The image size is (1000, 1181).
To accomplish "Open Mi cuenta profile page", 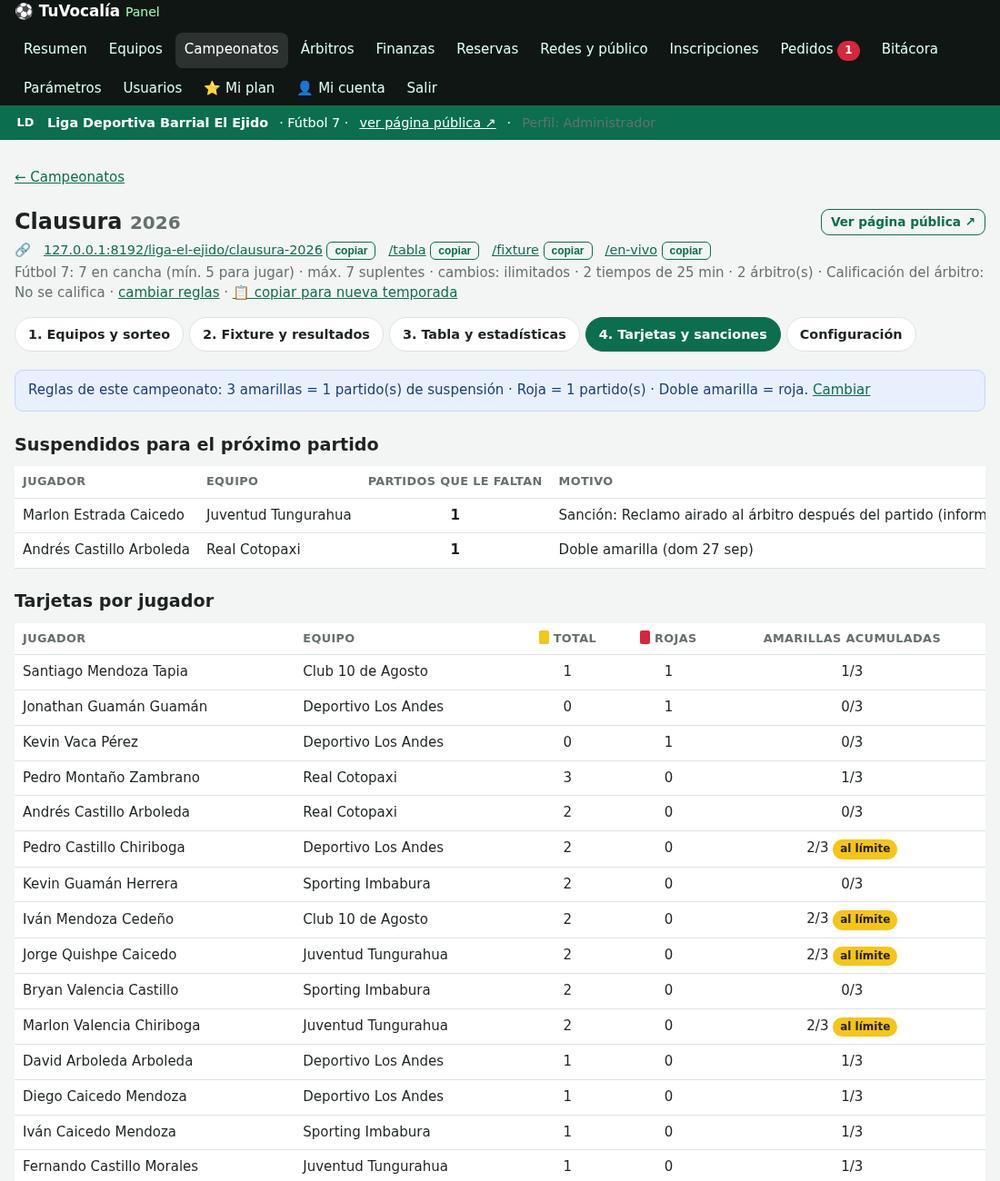I will (x=341, y=88).
